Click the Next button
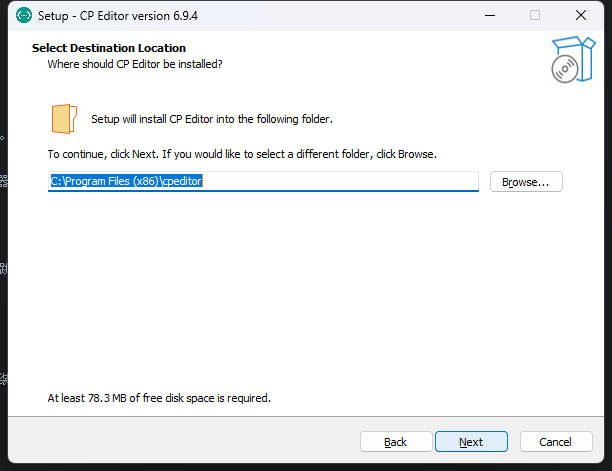 (x=471, y=441)
